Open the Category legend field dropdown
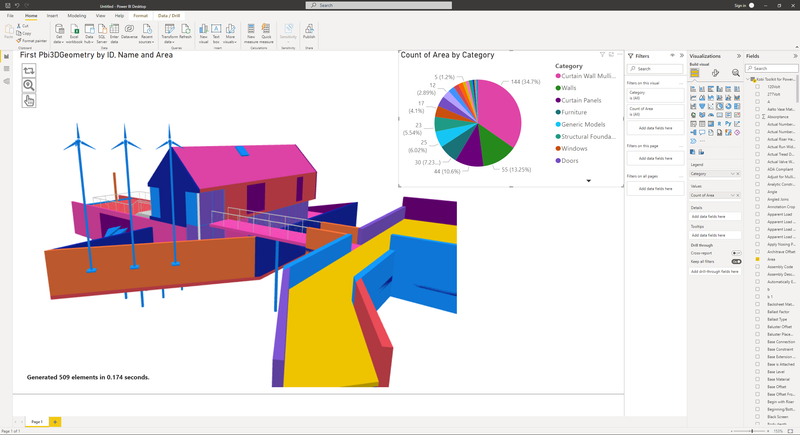The width and height of the screenshot is (800, 435). [x=733, y=174]
